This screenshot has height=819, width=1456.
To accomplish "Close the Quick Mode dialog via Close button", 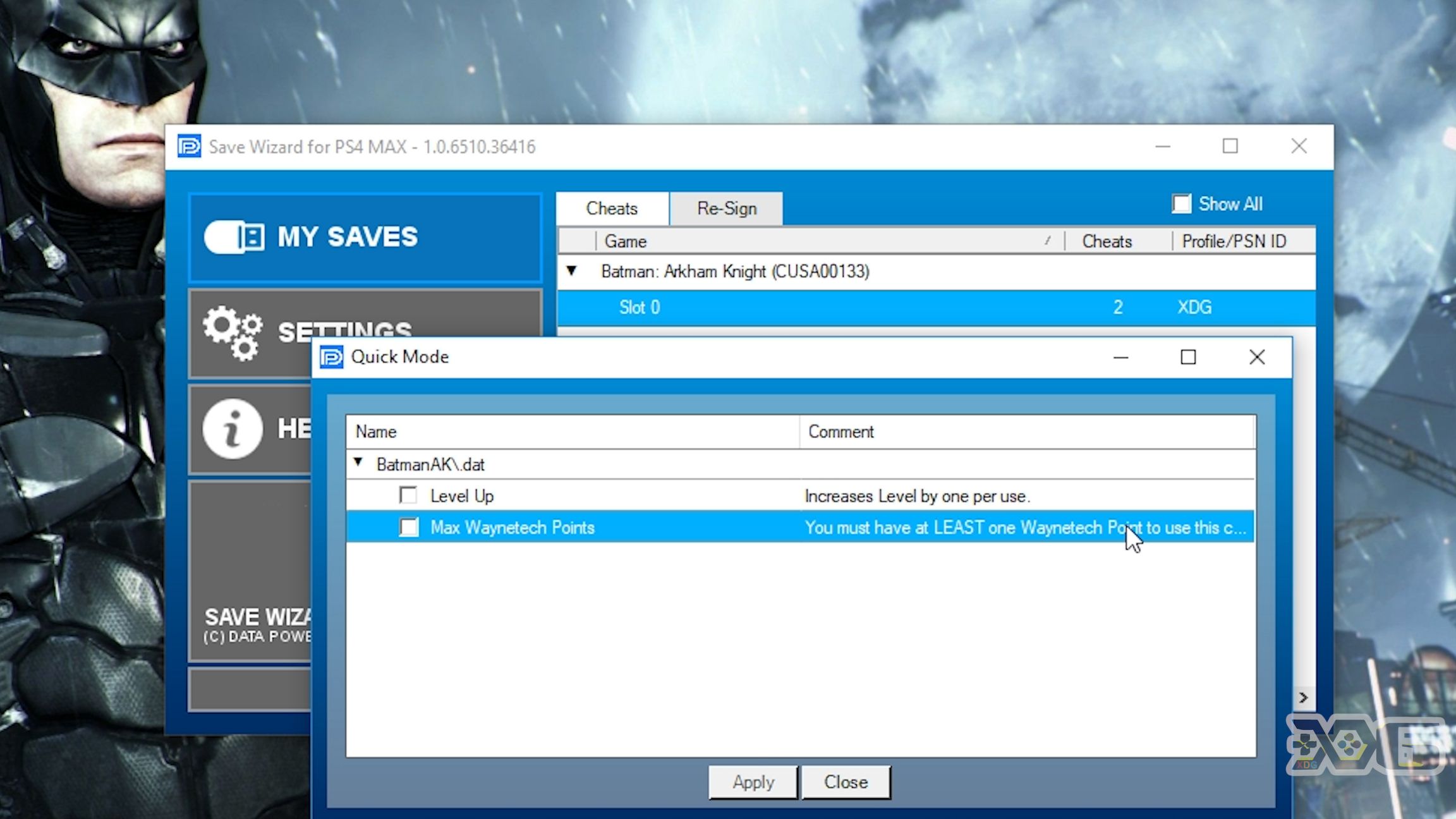I will 846,782.
